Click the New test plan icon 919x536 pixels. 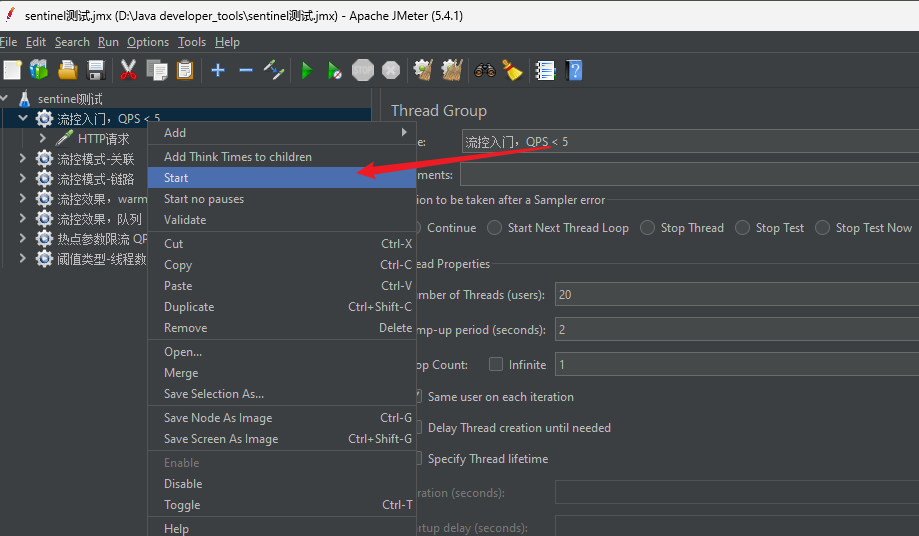coord(12,70)
